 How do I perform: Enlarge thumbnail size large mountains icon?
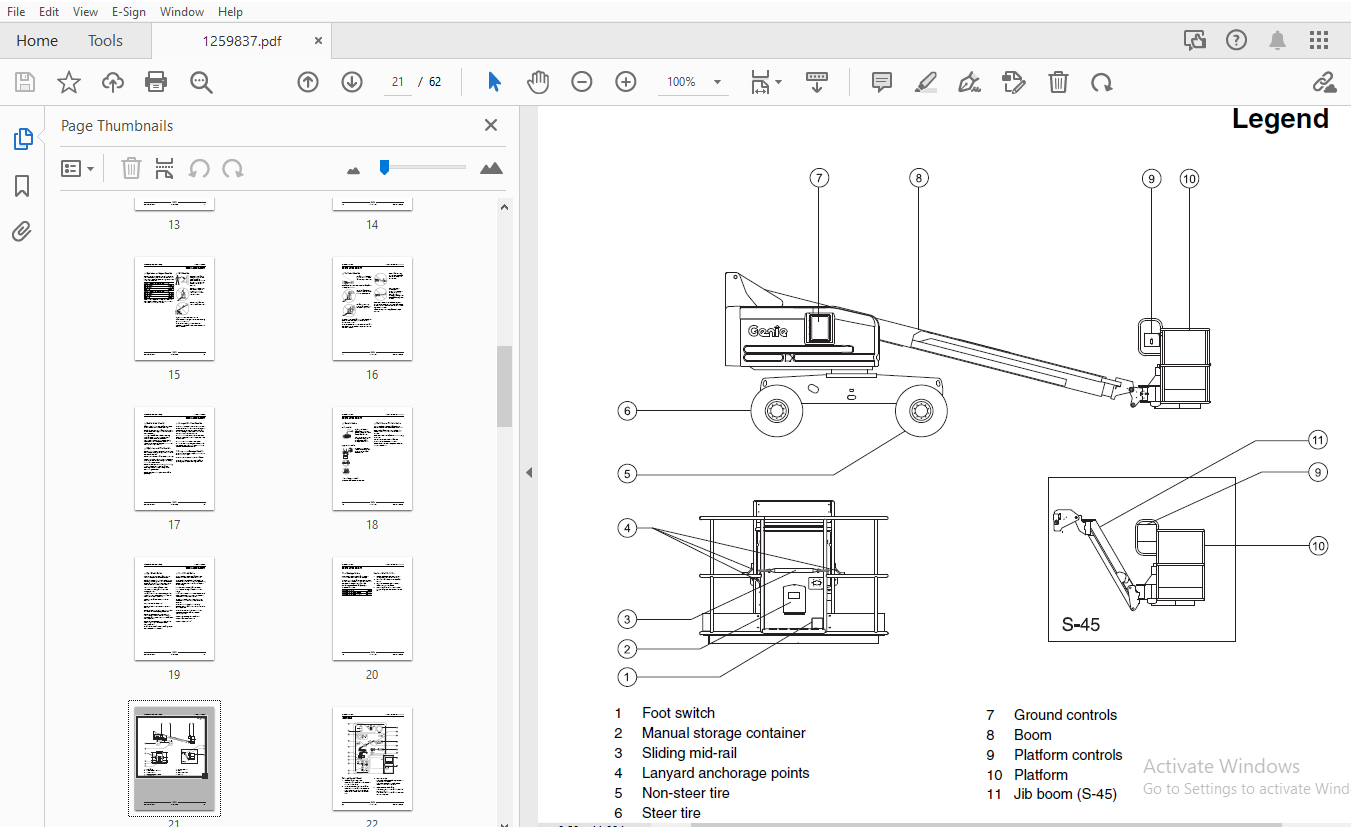491,168
